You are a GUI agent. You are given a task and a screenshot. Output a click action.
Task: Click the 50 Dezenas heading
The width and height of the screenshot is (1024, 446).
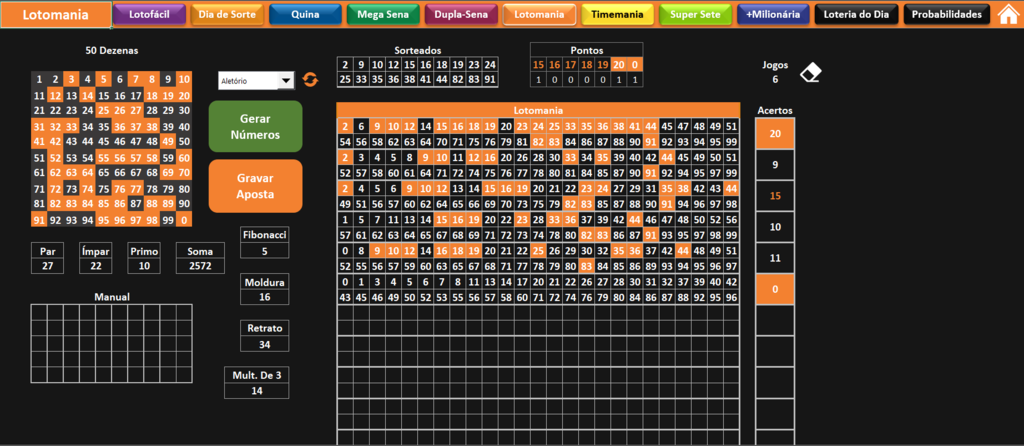[112, 50]
